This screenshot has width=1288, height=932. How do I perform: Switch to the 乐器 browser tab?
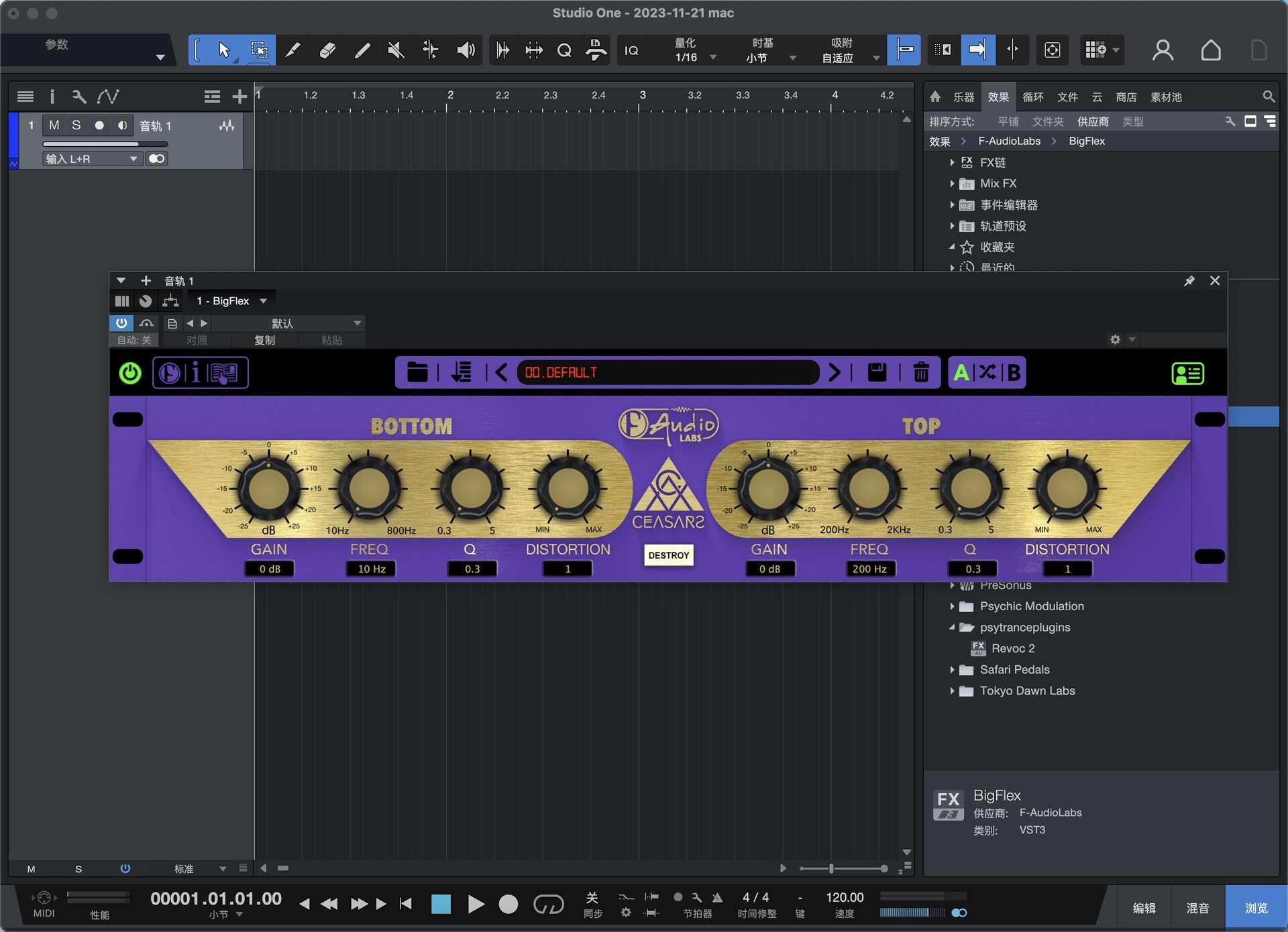click(964, 97)
